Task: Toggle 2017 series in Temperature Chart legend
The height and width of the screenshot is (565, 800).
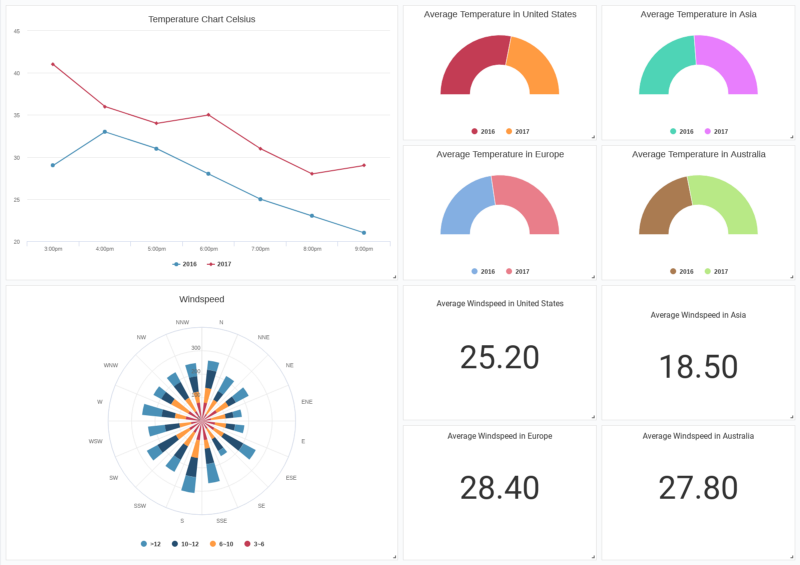Action: click(x=218, y=264)
